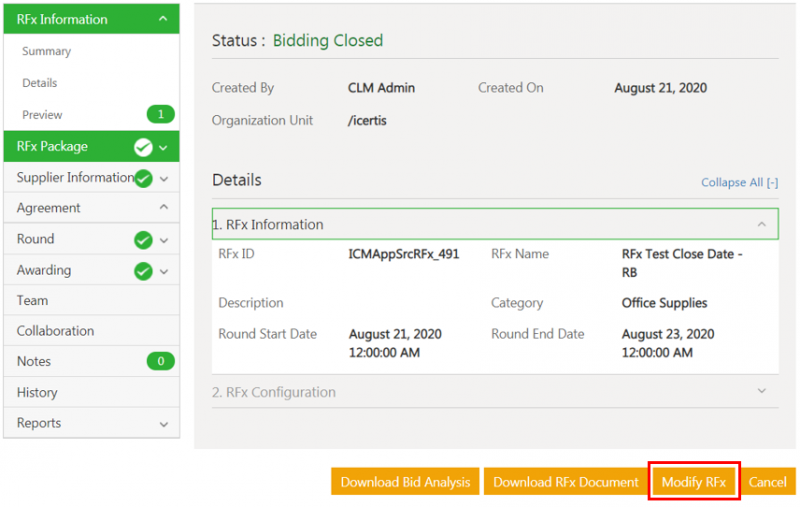
Task: Go to the Team section
Action: coord(32,300)
